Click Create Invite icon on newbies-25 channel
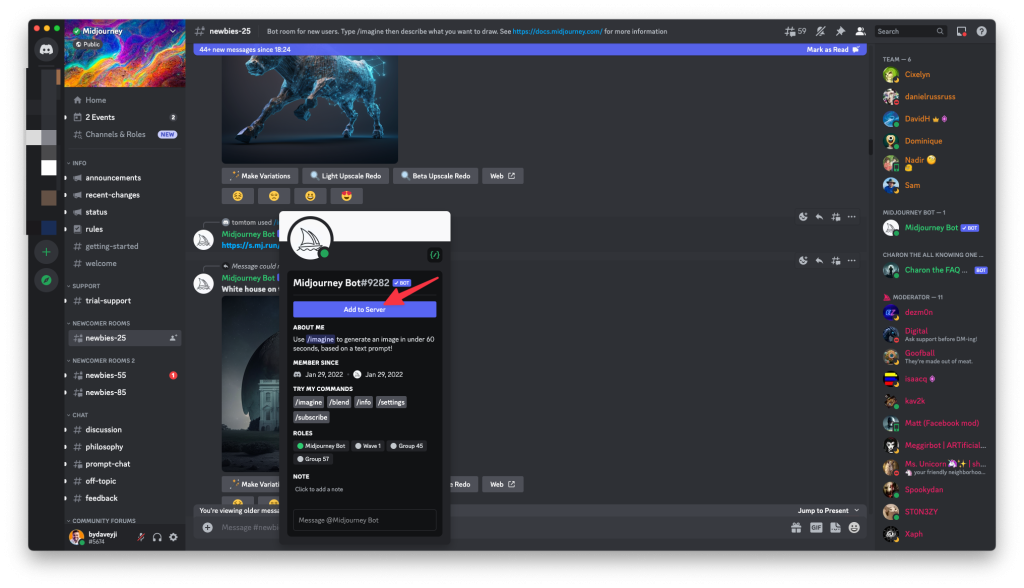1024x588 pixels. (173, 338)
